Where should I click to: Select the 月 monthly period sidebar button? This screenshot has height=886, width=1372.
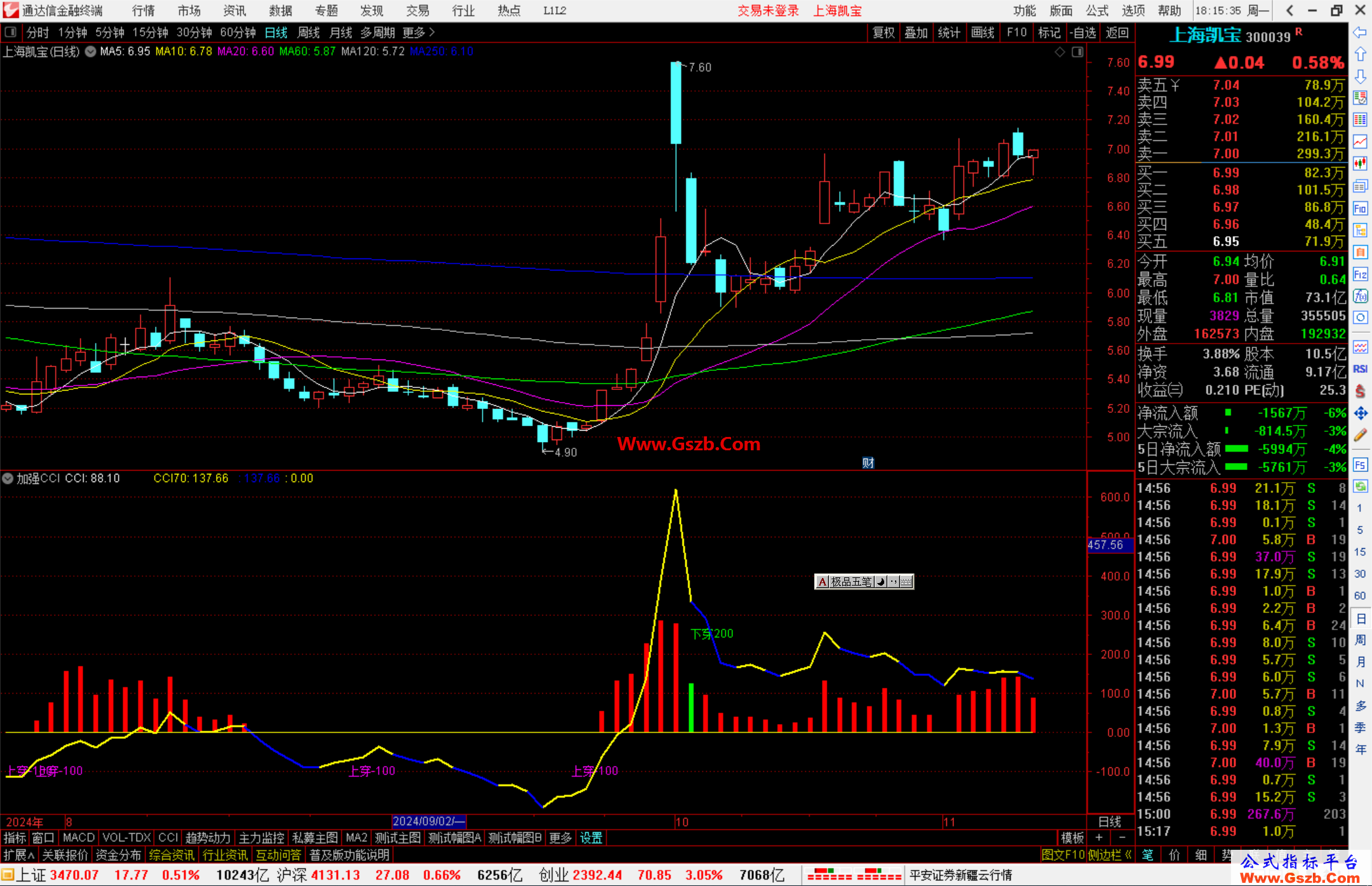tap(1360, 662)
